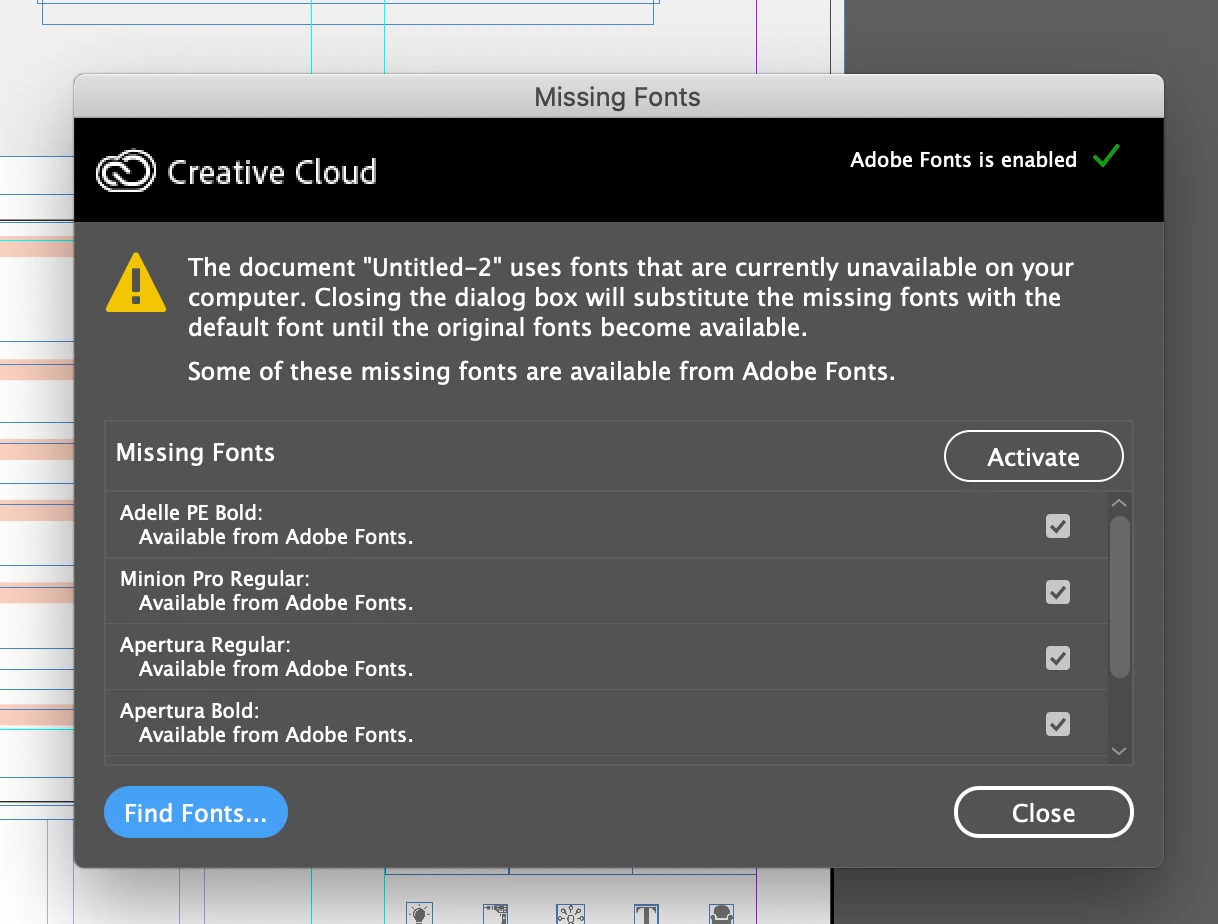Select the Adelle PE Bold font row
Screen dimensions: 1218x924
[606, 525]
